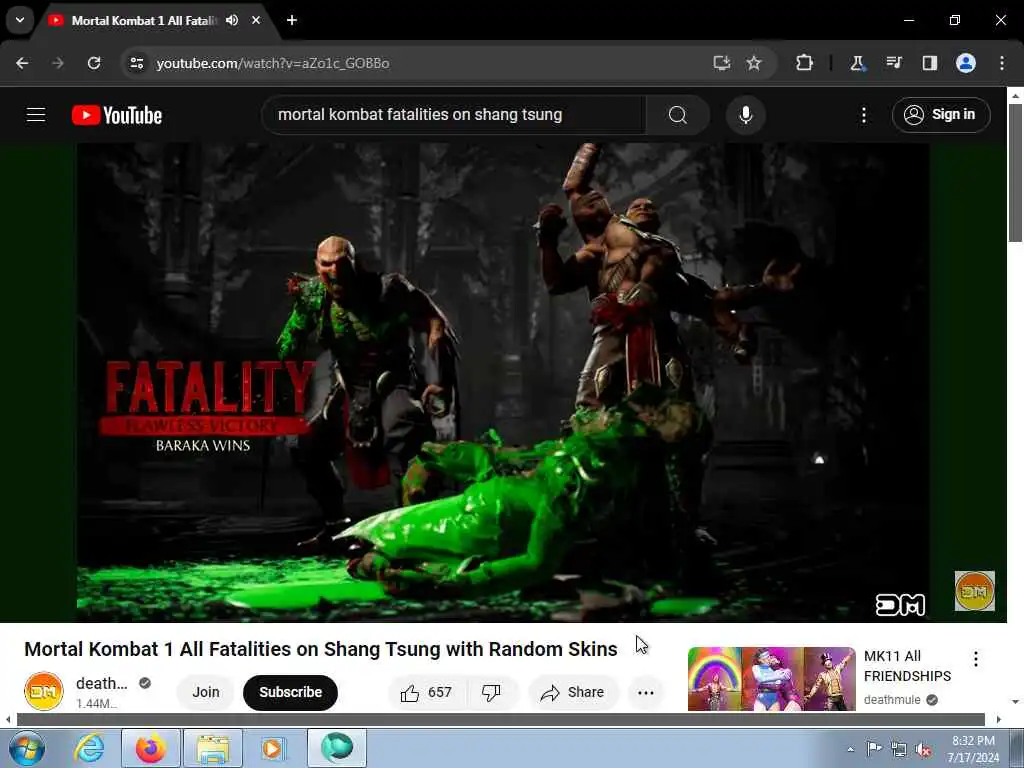The width and height of the screenshot is (1024, 768).
Task: Open a new tab with the plus button
Action: [292, 20]
